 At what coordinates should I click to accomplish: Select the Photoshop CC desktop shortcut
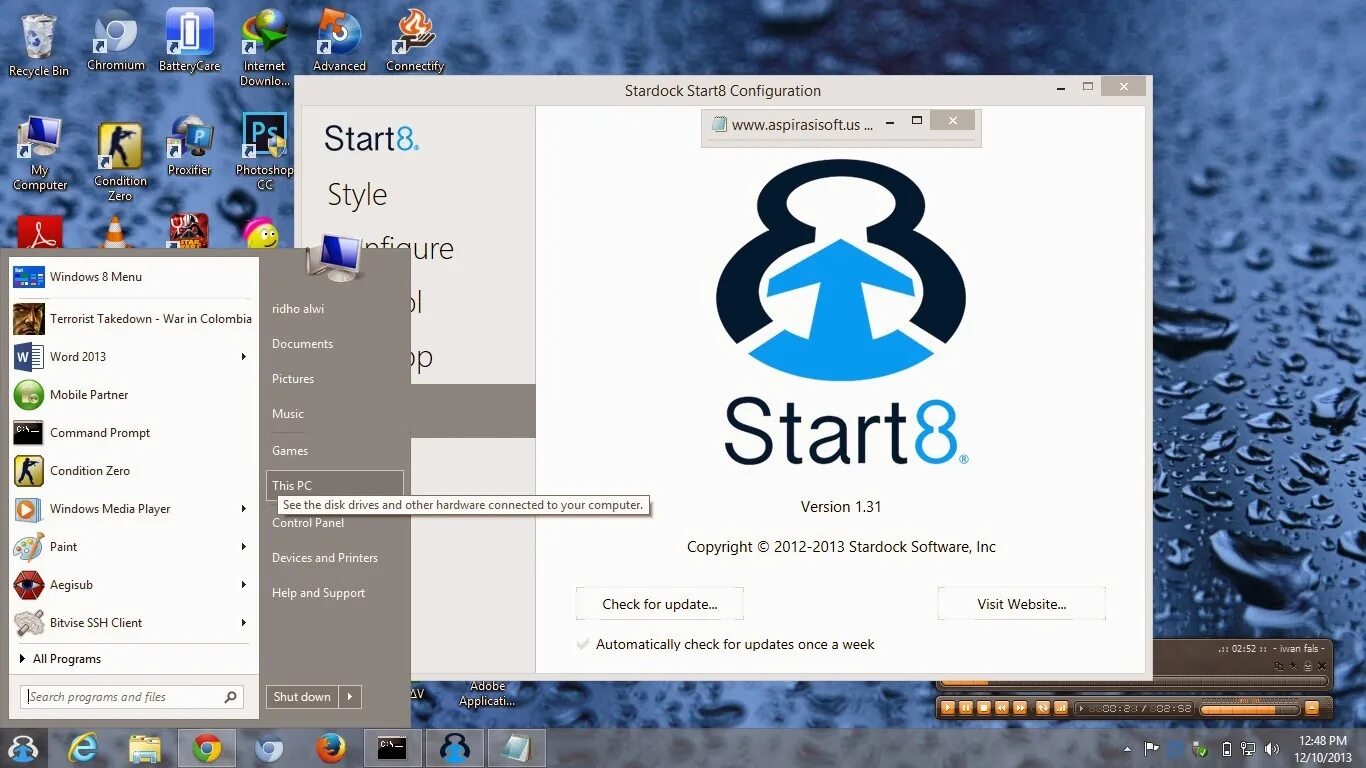click(x=264, y=152)
